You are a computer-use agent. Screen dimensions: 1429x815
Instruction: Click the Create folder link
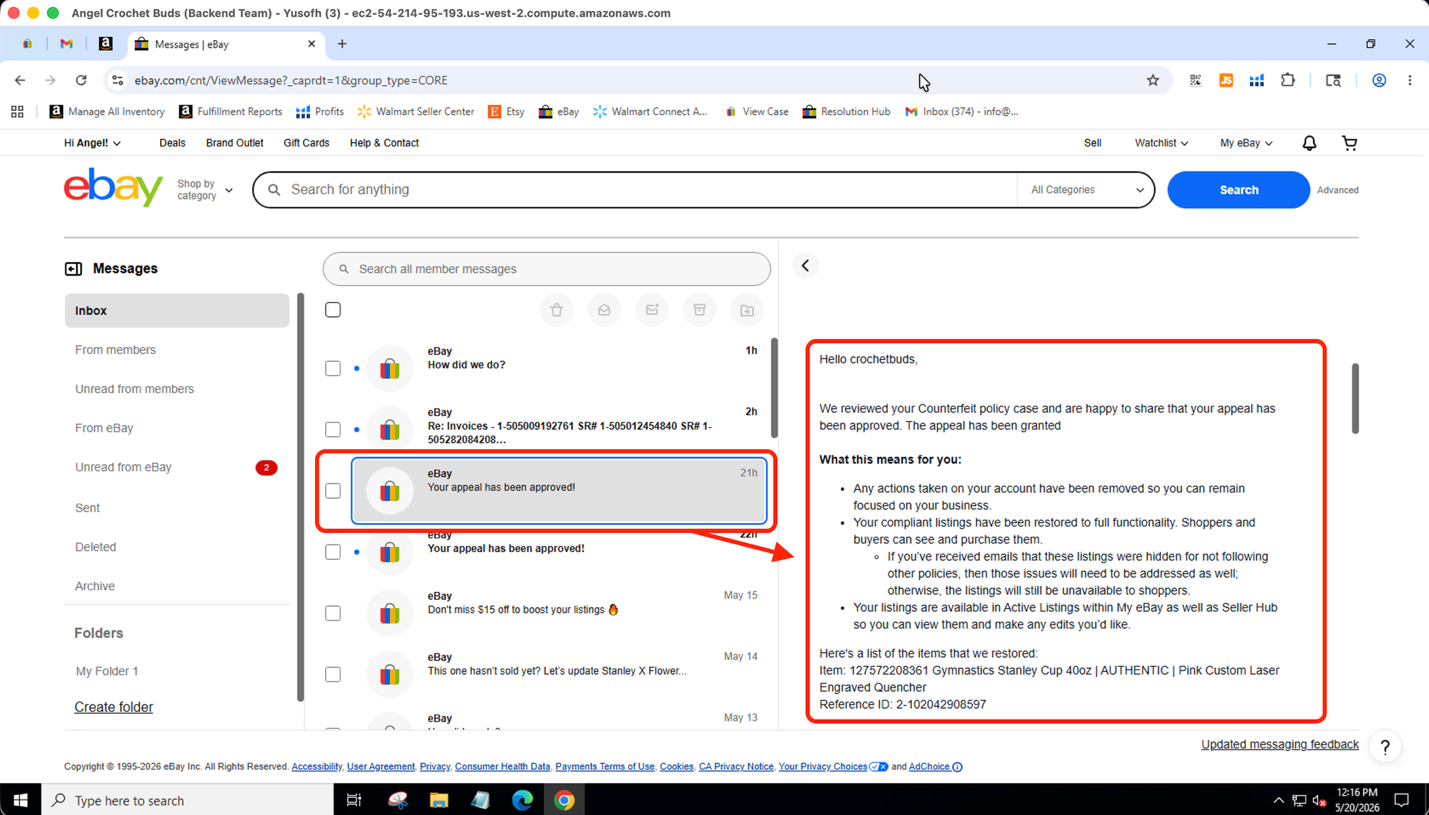tap(113, 707)
